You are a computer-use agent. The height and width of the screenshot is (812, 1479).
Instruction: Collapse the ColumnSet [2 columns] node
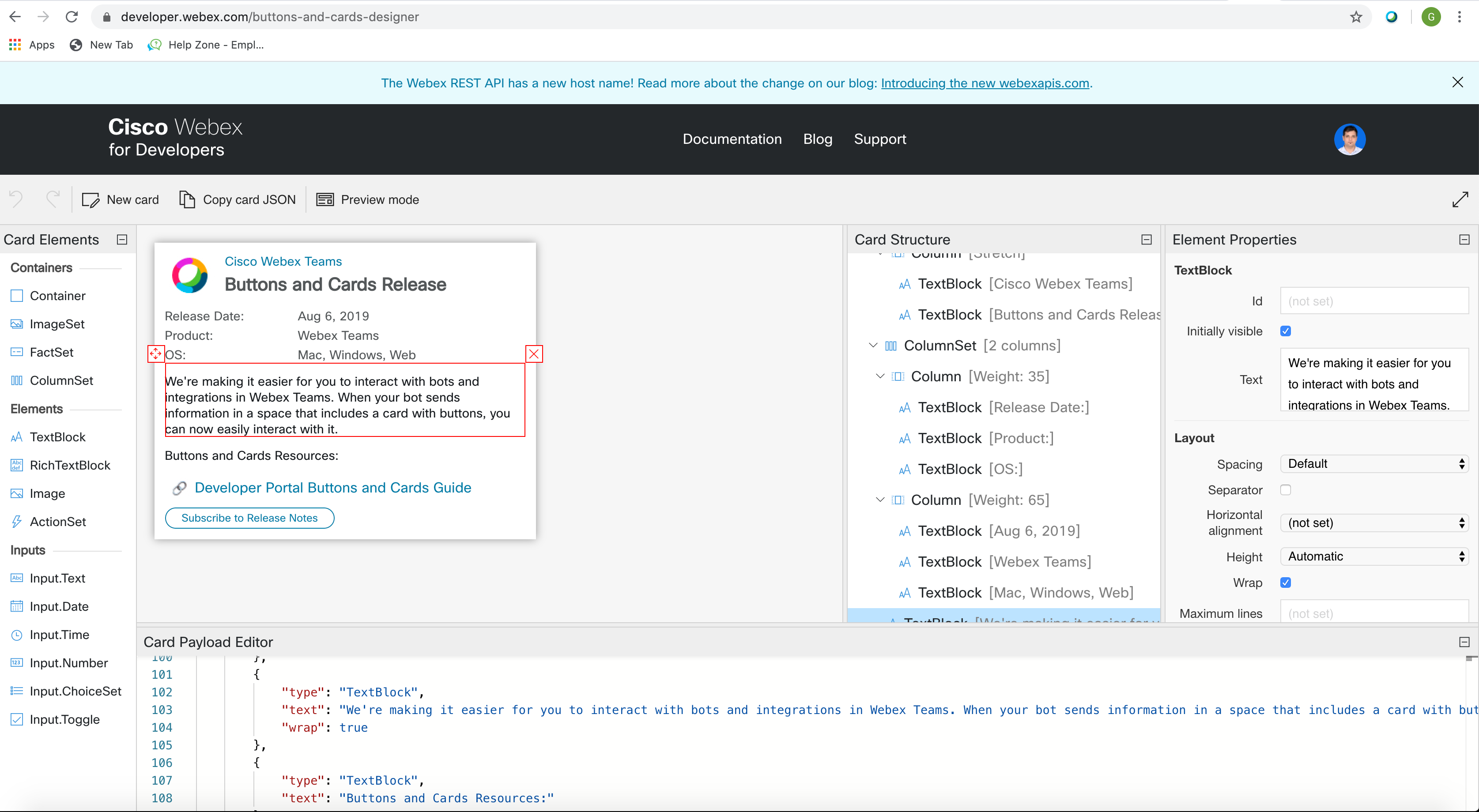[873, 345]
